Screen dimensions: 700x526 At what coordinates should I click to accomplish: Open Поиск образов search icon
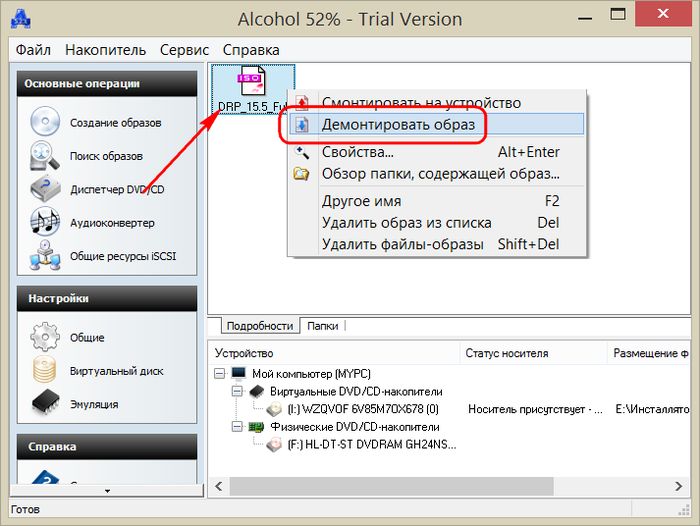[x=45, y=156]
